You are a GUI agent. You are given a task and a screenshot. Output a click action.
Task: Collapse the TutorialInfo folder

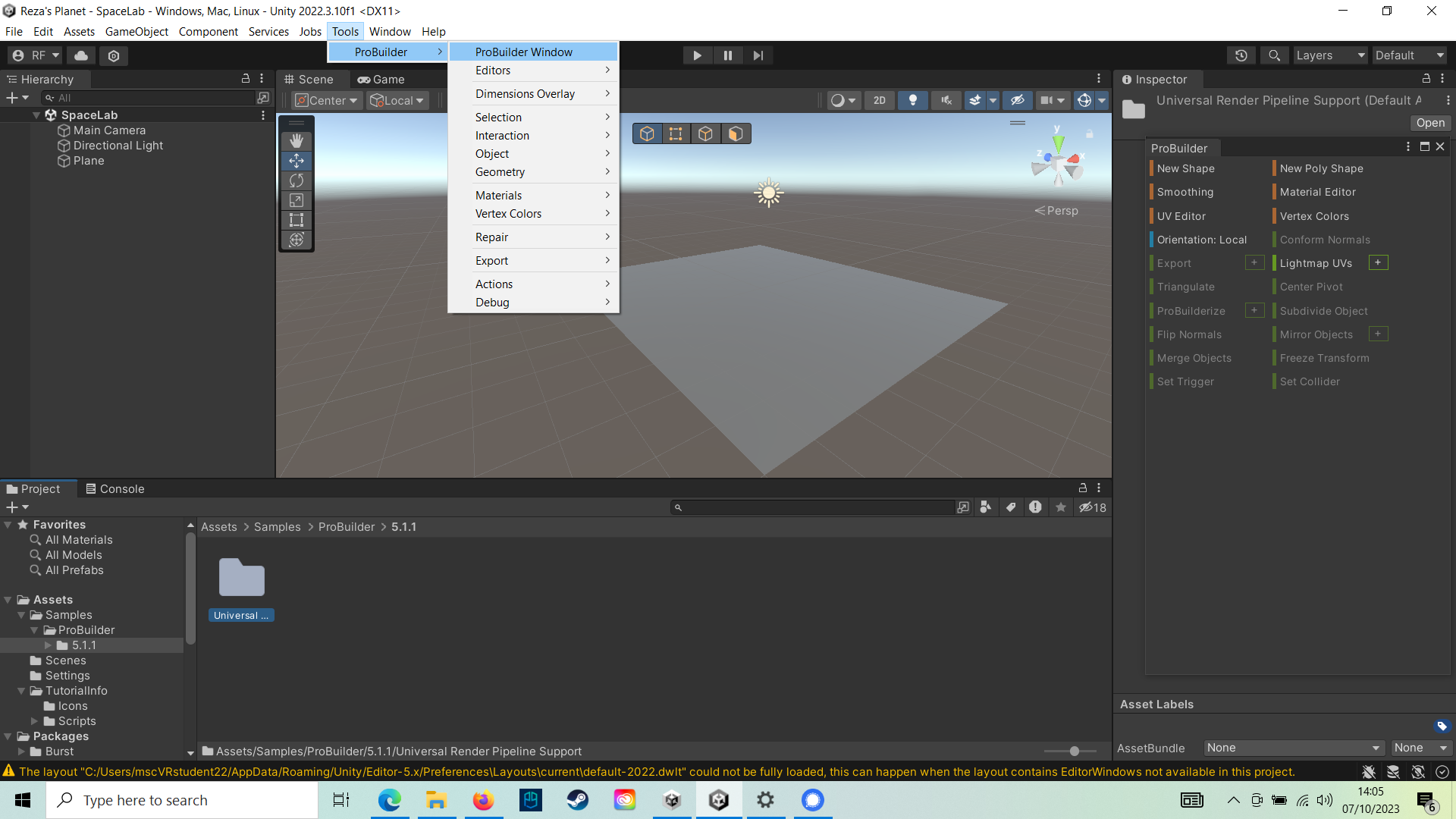click(21, 691)
